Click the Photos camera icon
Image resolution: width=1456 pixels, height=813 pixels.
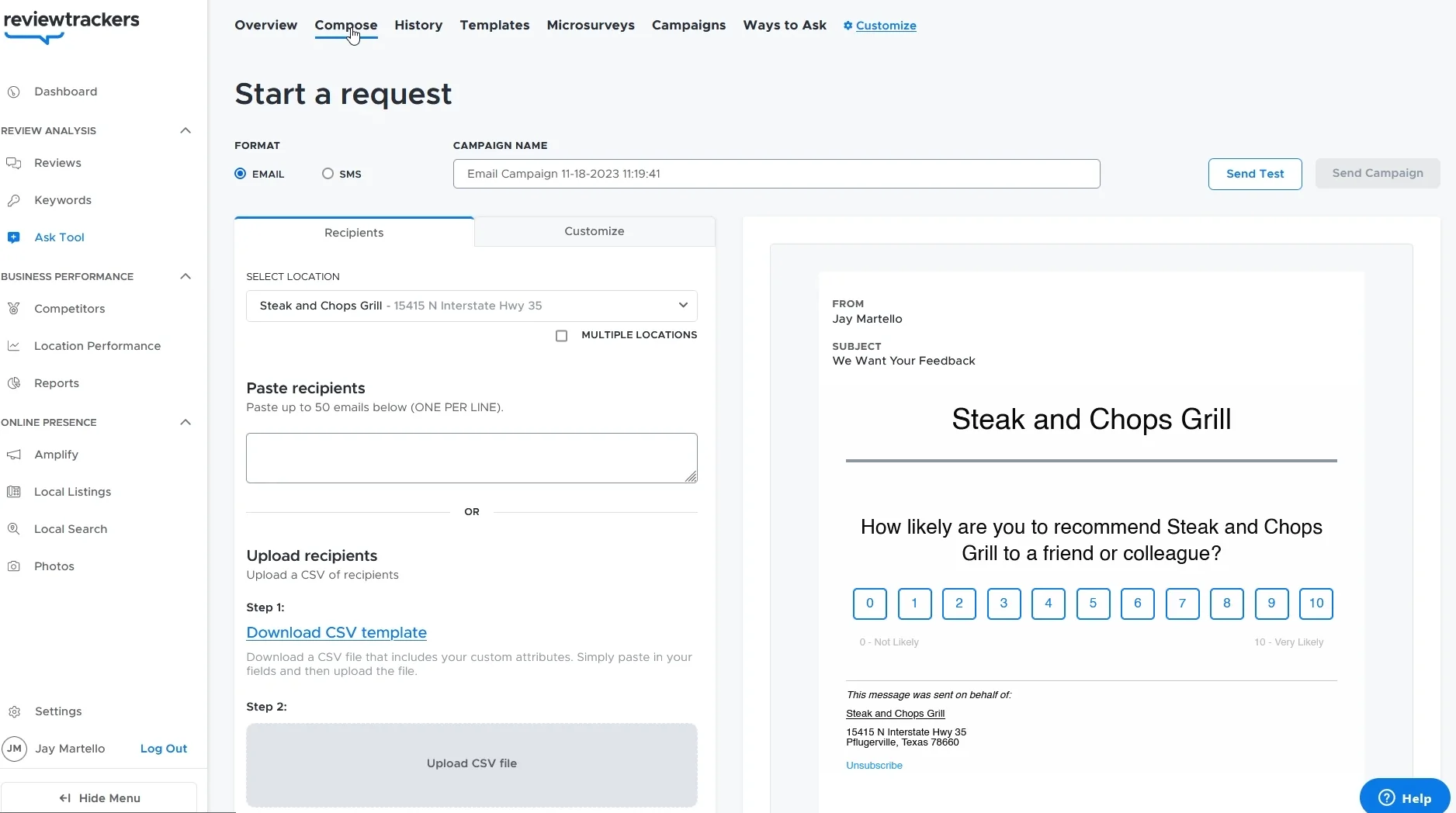13,566
